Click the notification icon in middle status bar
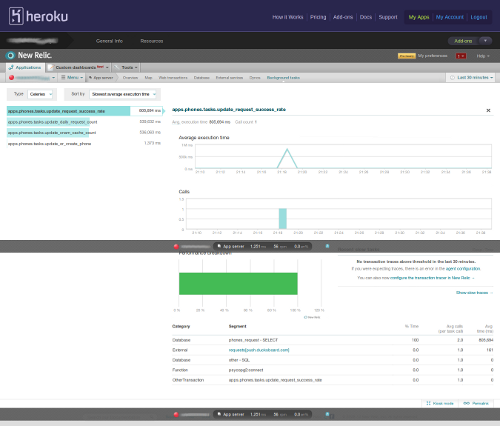Image resolution: width=500 pixels, height=426 pixels. (327, 246)
